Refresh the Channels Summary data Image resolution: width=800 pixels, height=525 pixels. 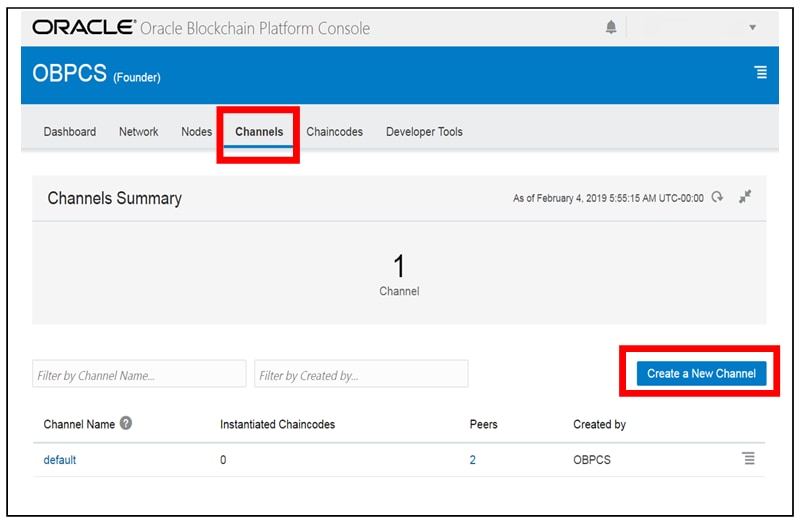click(717, 197)
